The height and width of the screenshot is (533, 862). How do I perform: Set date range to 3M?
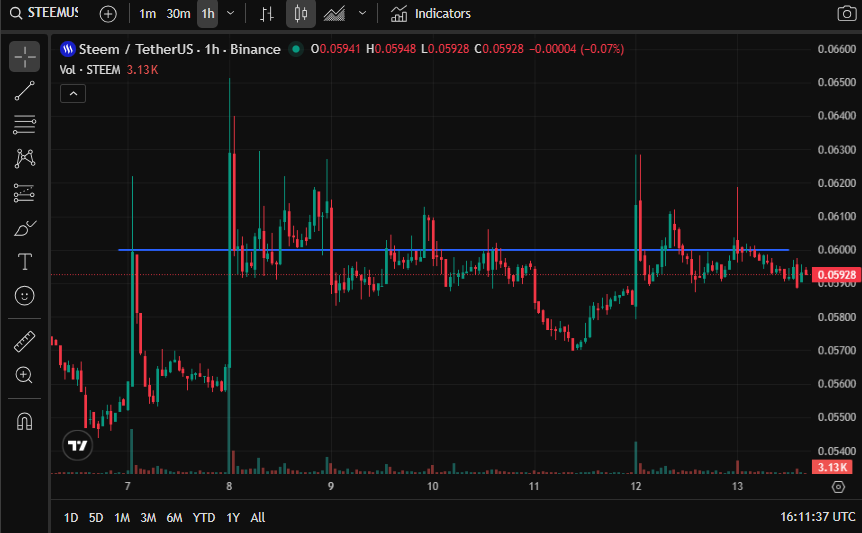(148, 518)
